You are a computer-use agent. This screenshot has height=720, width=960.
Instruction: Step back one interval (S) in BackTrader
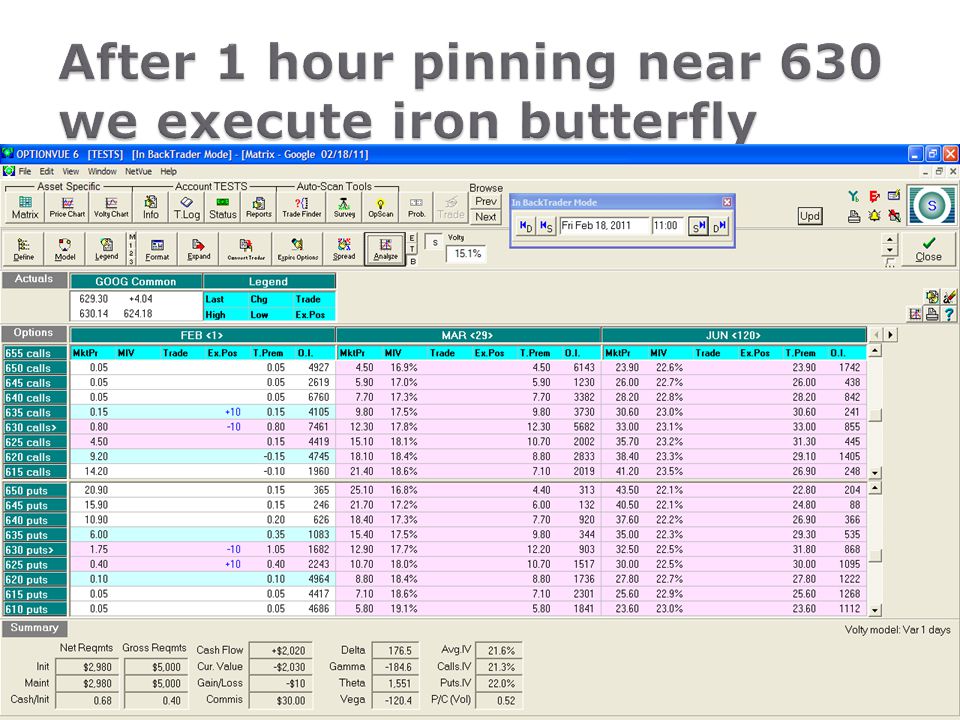[546, 226]
